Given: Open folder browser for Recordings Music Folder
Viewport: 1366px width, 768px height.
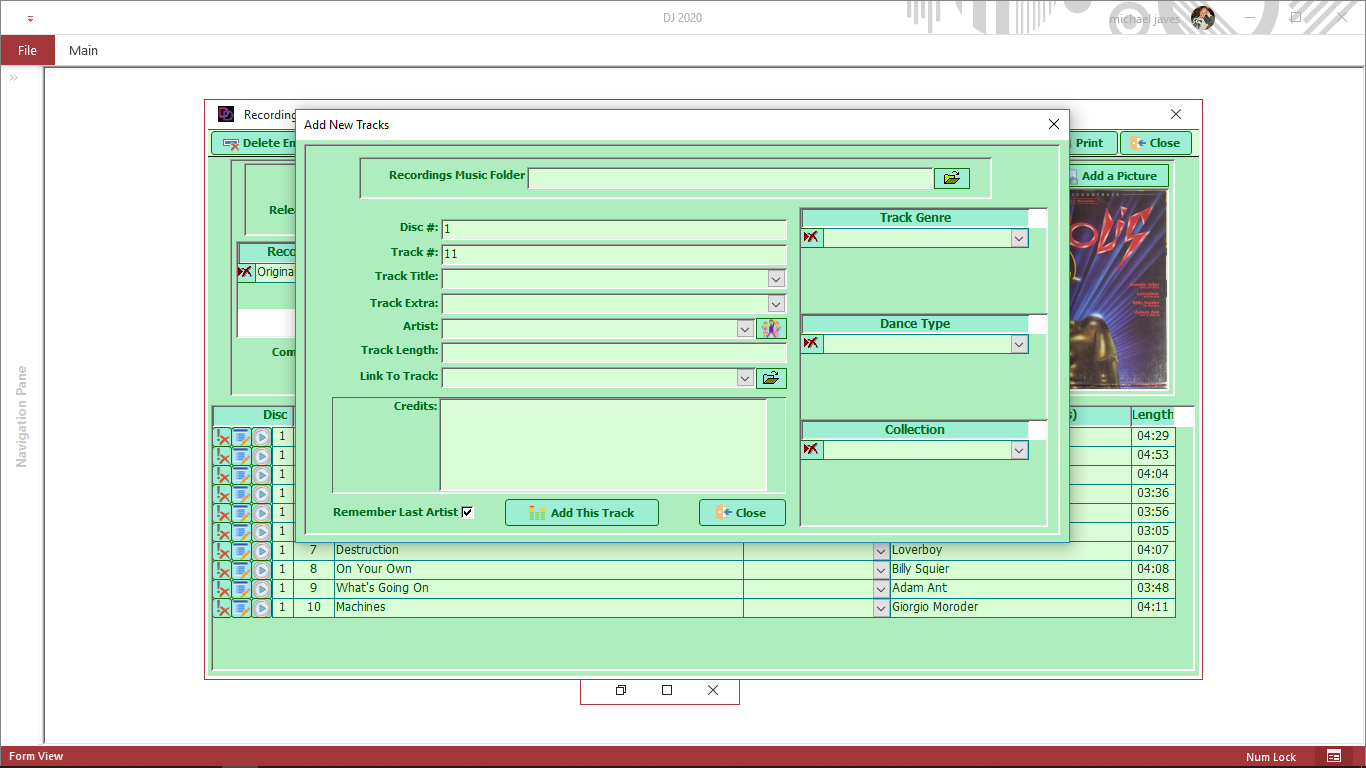Looking at the screenshot, I should [x=952, y=178].
